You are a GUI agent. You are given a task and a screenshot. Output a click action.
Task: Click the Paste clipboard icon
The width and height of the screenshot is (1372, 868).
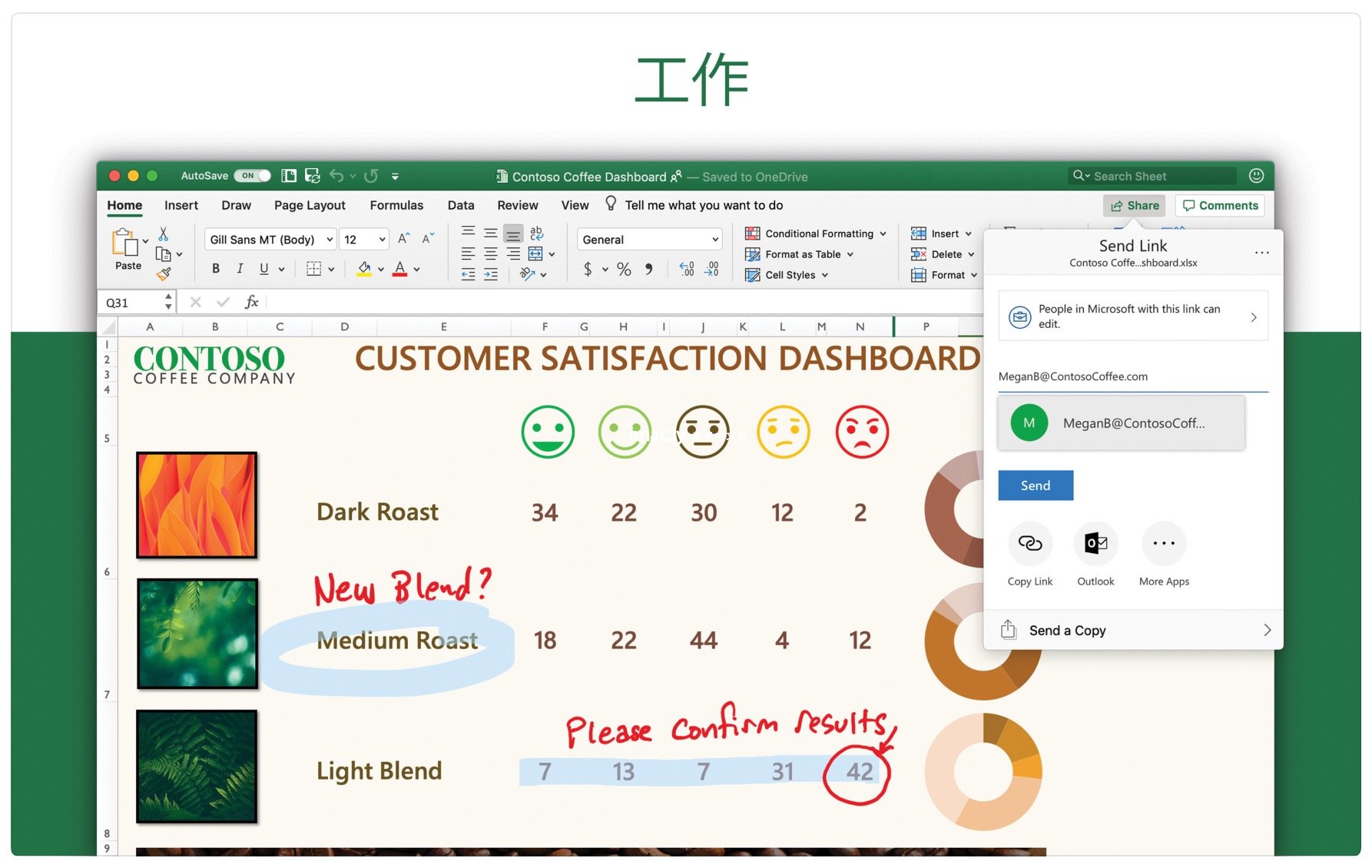pos(125,243)
